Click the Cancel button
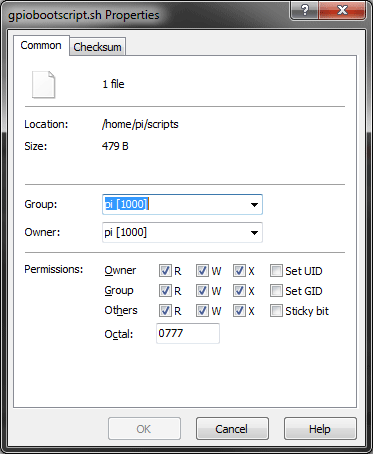The height and width of the screenshot is (454, 373). [x=232, y=429]
